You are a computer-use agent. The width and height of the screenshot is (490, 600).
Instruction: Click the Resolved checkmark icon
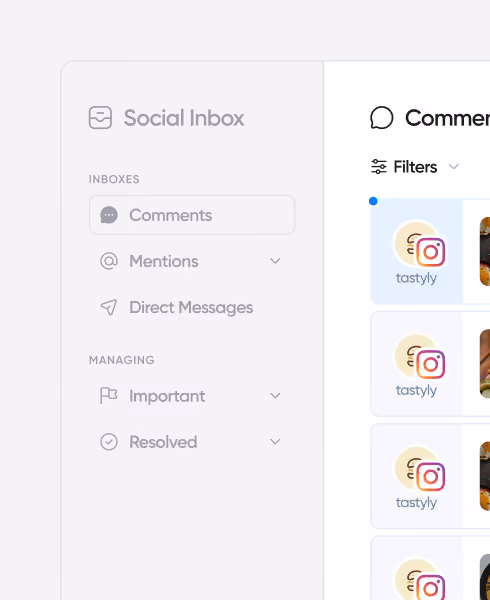click(109, 442)
